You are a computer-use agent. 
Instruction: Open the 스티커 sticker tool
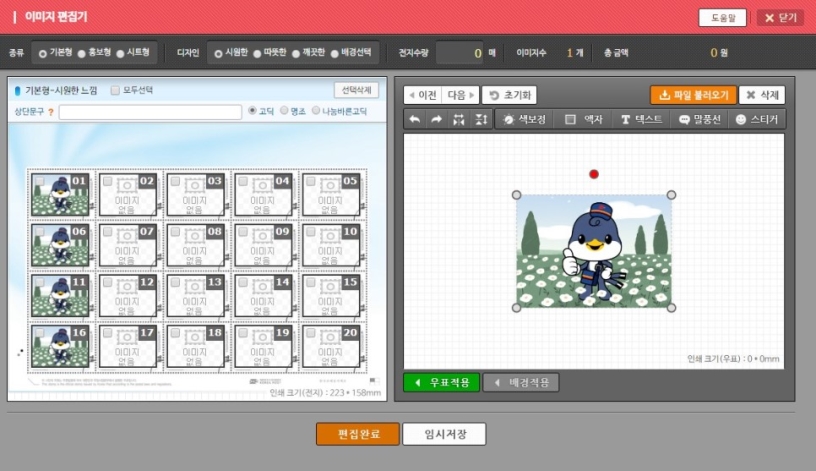pyautogui.click(x=757, y=120)
